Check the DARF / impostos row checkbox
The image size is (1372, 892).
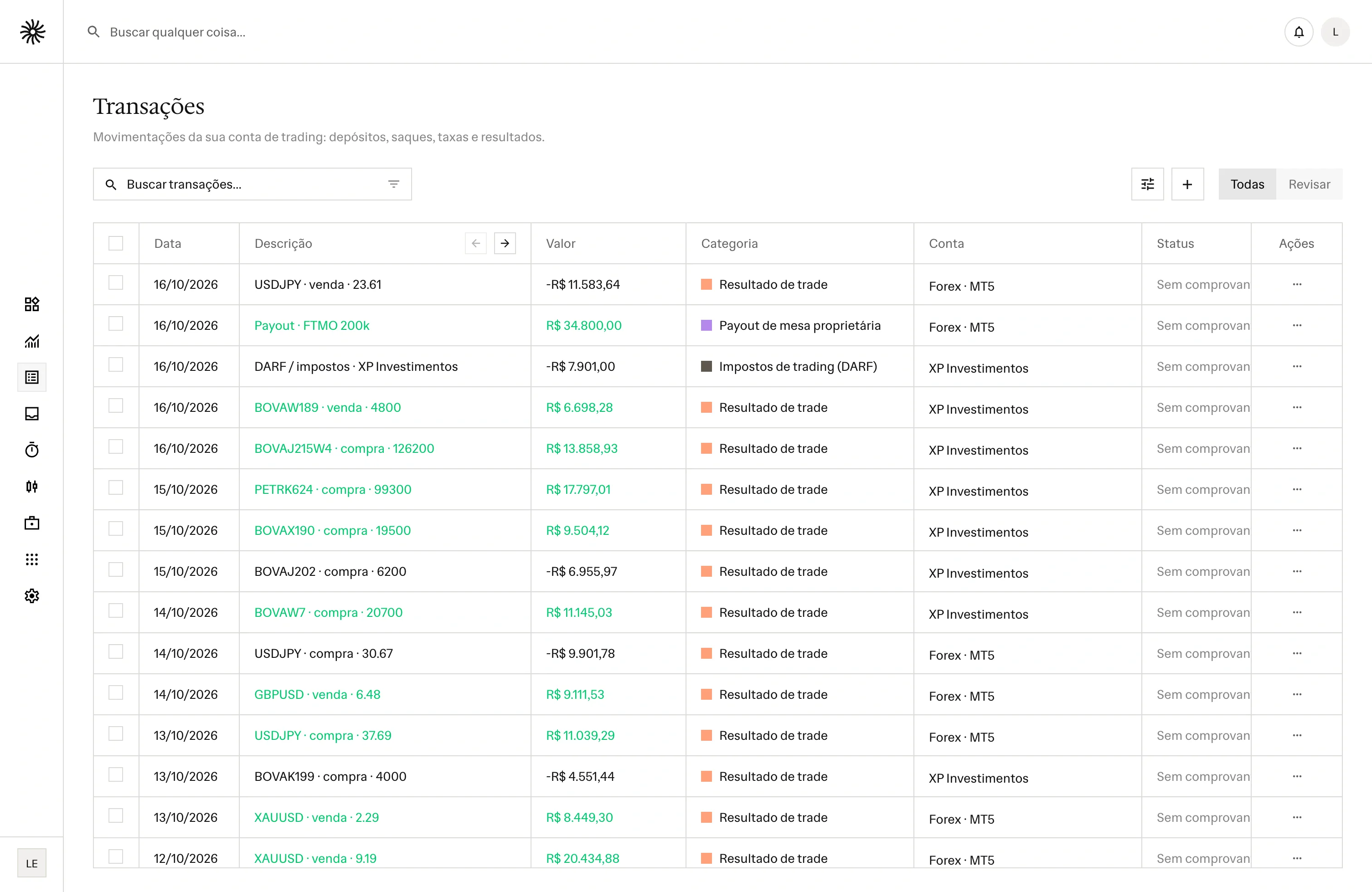[x=116, y=364]
